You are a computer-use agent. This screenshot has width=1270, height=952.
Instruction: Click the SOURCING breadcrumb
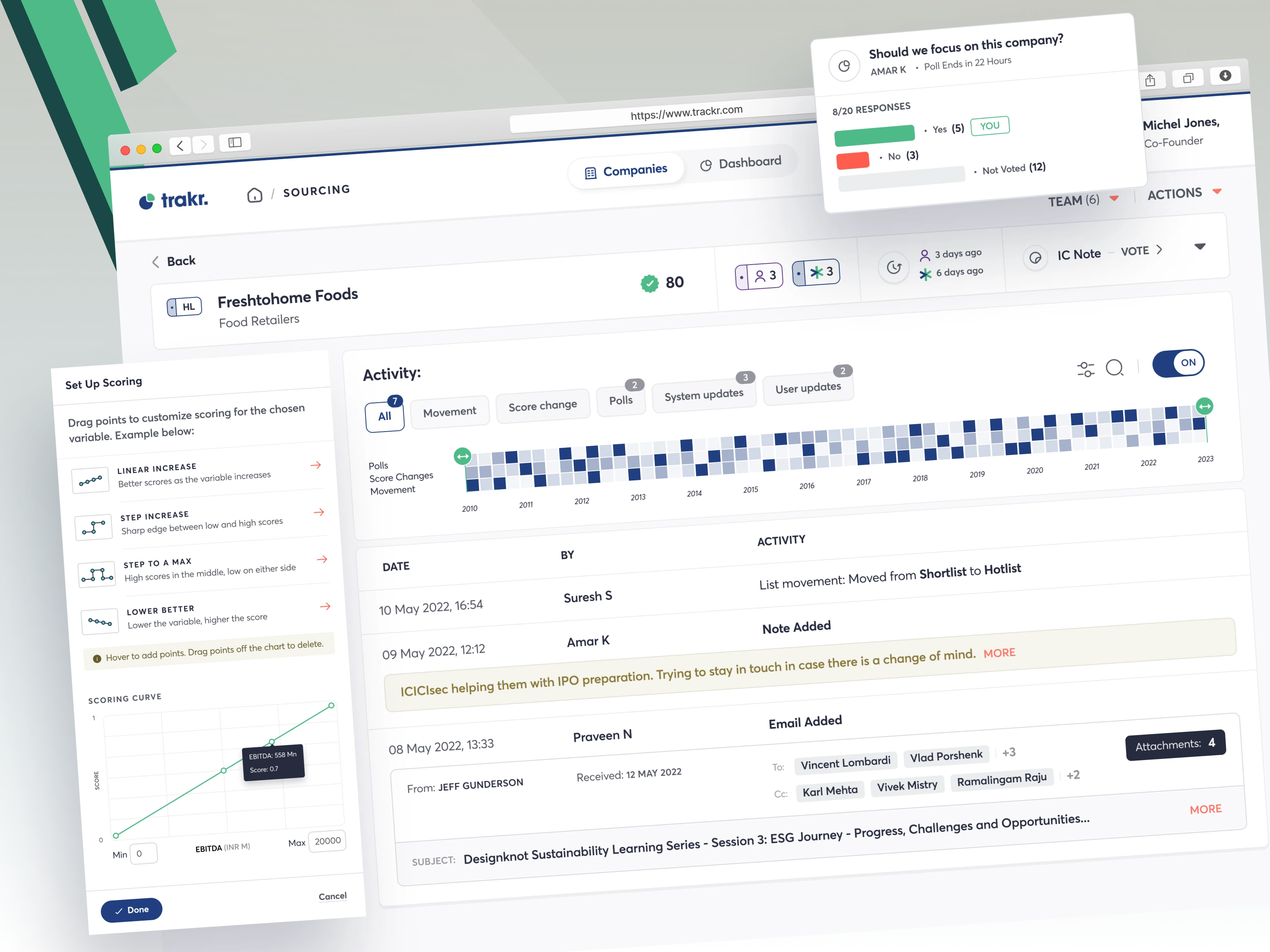[316, 190]
